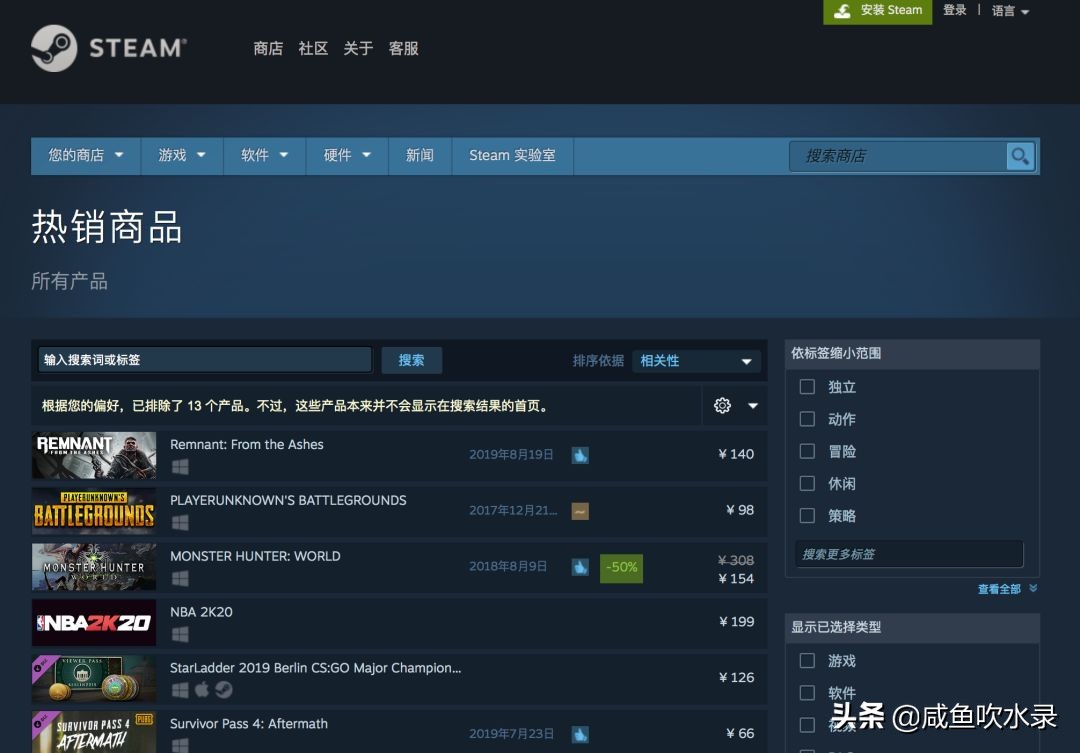
Task: Enable the 动作 tag filter
Action: tap(807, 419)
